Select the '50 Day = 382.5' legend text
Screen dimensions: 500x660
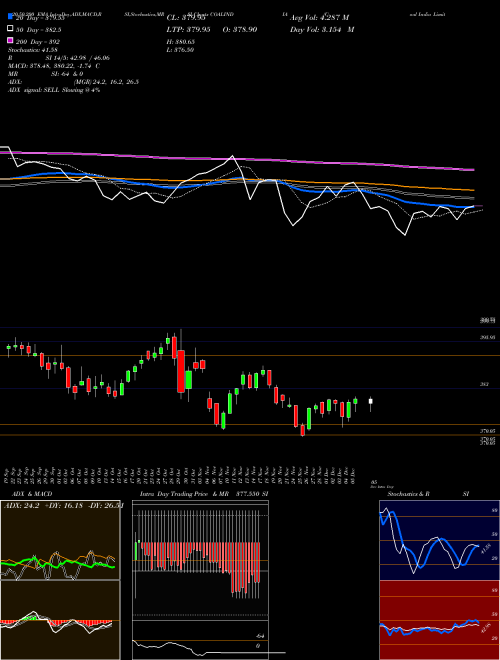point(38,29)
